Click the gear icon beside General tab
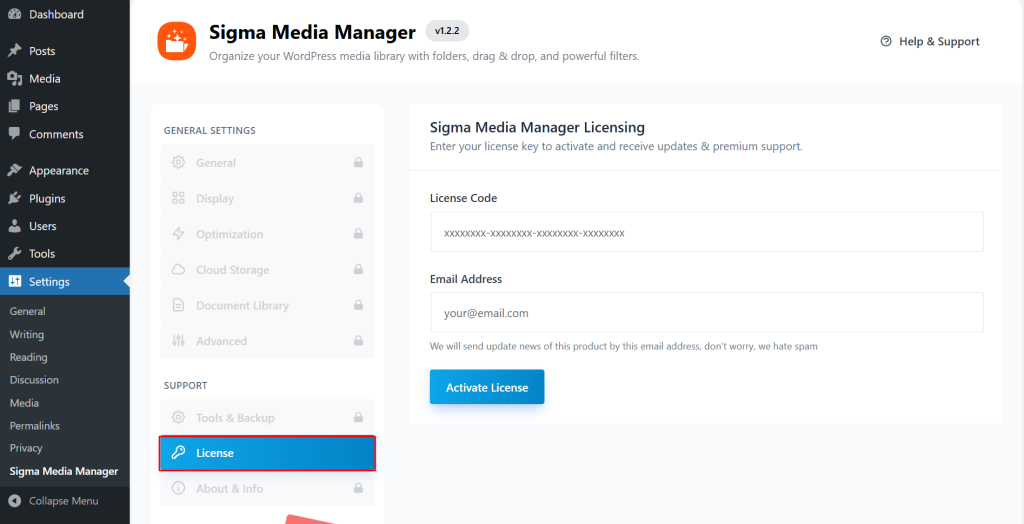This screenshot has height=524, width=1024. tap(178, 163)
